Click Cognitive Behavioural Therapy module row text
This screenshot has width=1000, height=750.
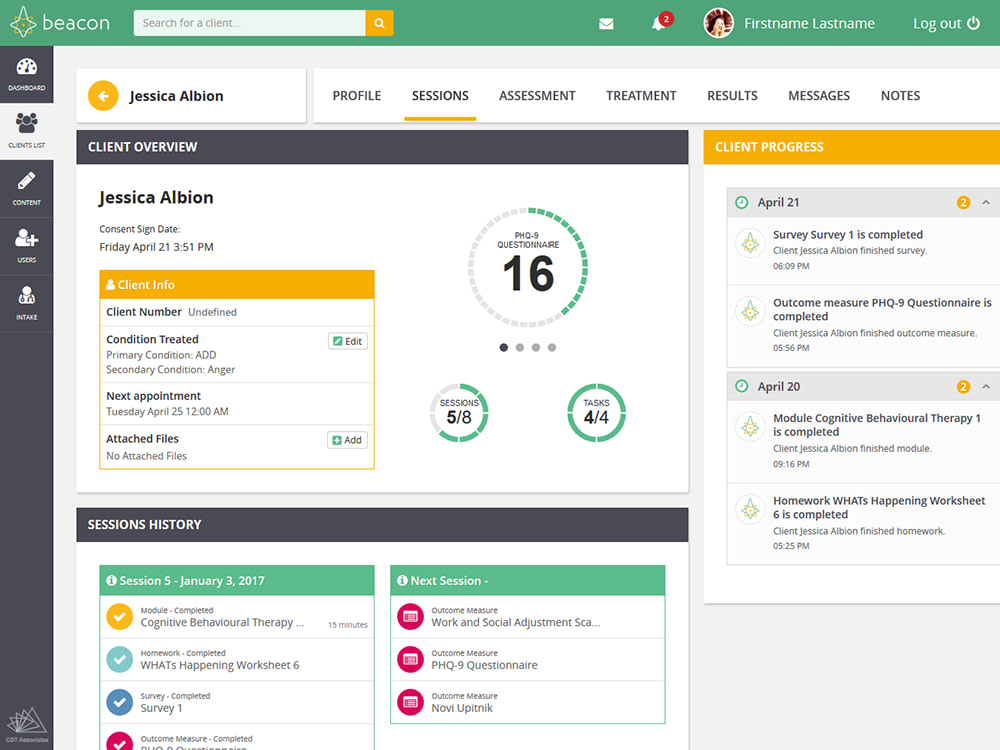click(x=222, y=622)
